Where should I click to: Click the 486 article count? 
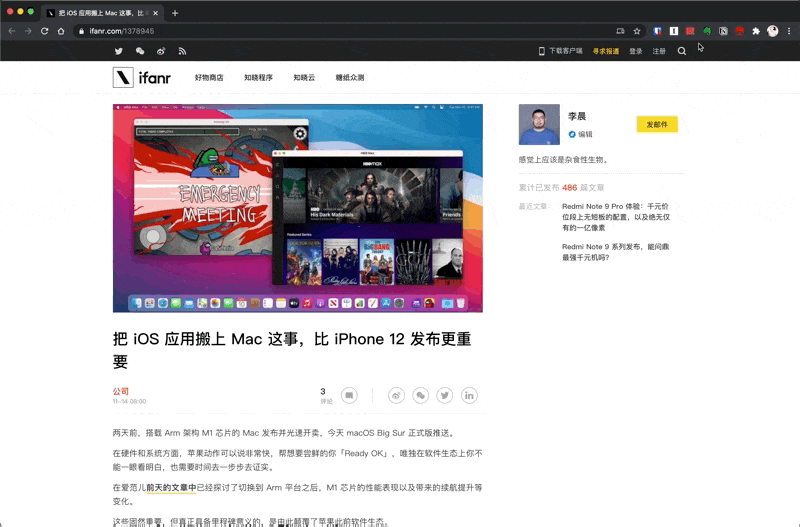click(x=569, y=188)
